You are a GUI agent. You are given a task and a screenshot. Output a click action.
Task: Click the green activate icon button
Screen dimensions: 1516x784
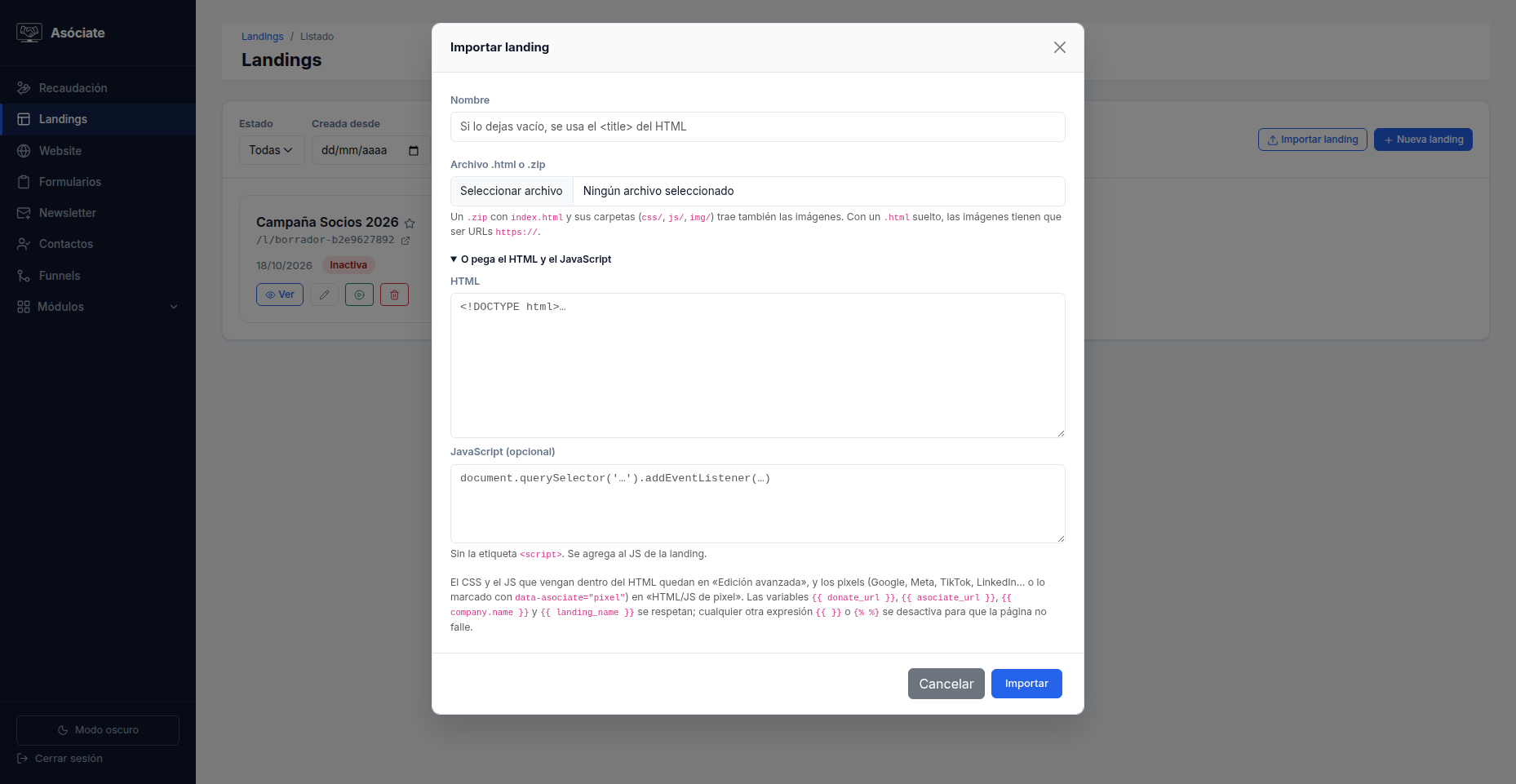[359, 295]
